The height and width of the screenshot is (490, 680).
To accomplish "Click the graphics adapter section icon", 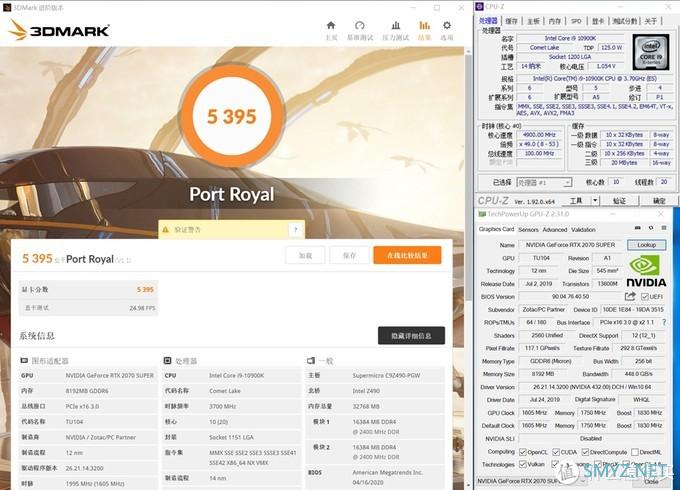I will (x=24, y=360).
